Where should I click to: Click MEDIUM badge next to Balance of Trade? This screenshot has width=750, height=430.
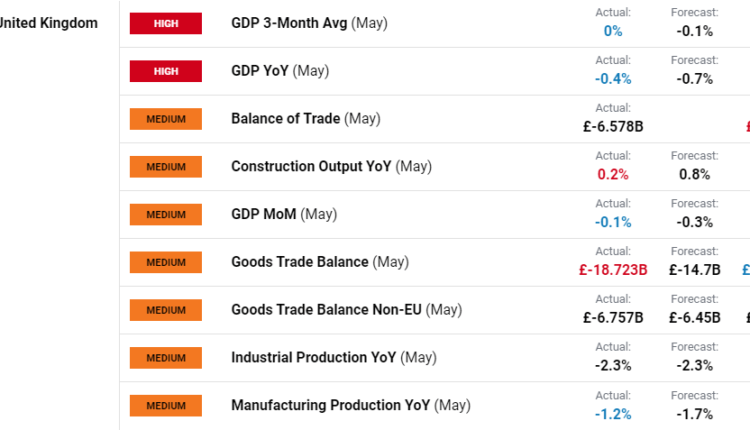[165, 119]
